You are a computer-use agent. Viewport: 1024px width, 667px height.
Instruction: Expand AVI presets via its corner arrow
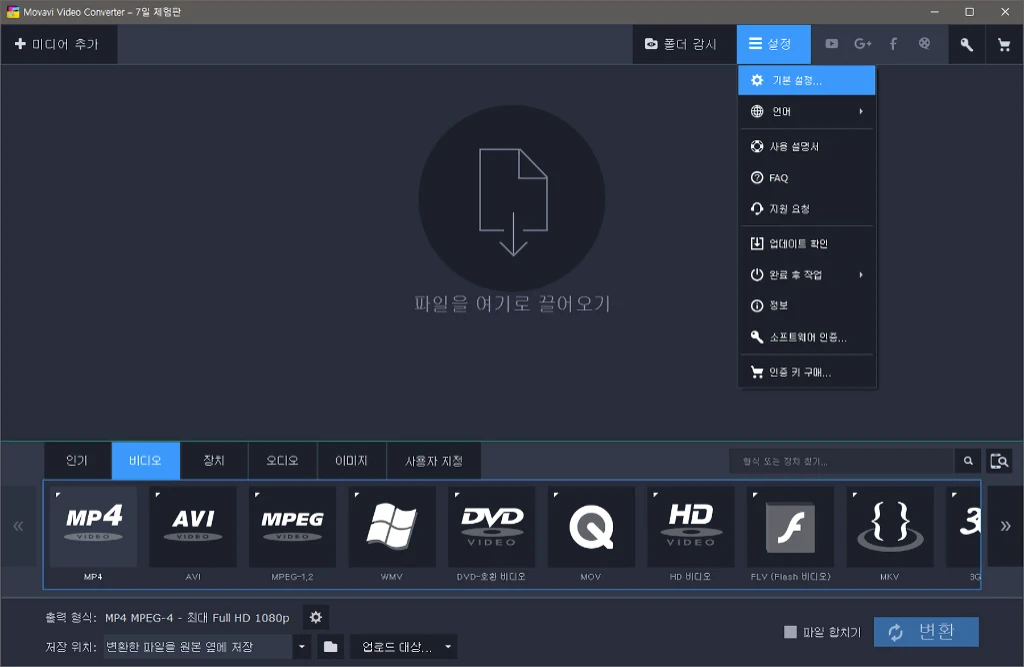pos(157,495)
